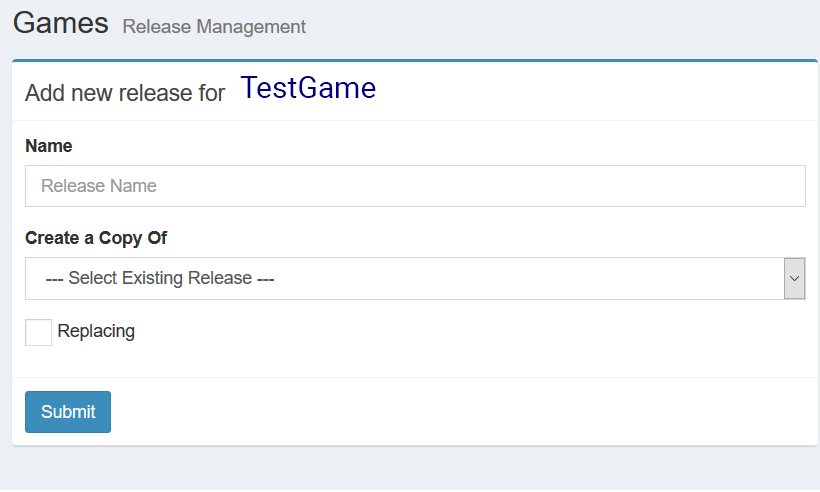
Task: Click the 'Add new release for' heading
Action: 125,93
